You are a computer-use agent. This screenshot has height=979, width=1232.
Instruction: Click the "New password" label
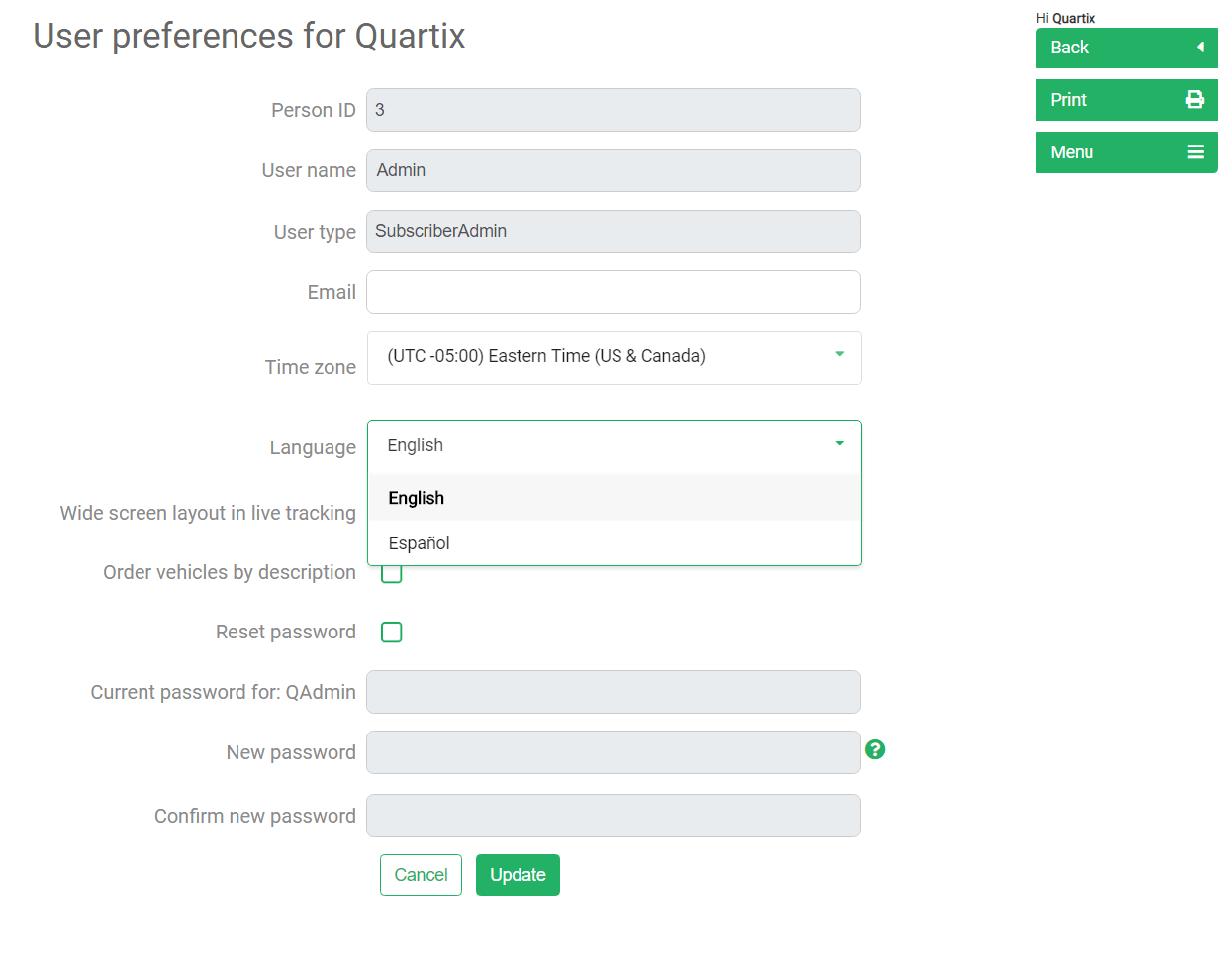tap(291, 752)
